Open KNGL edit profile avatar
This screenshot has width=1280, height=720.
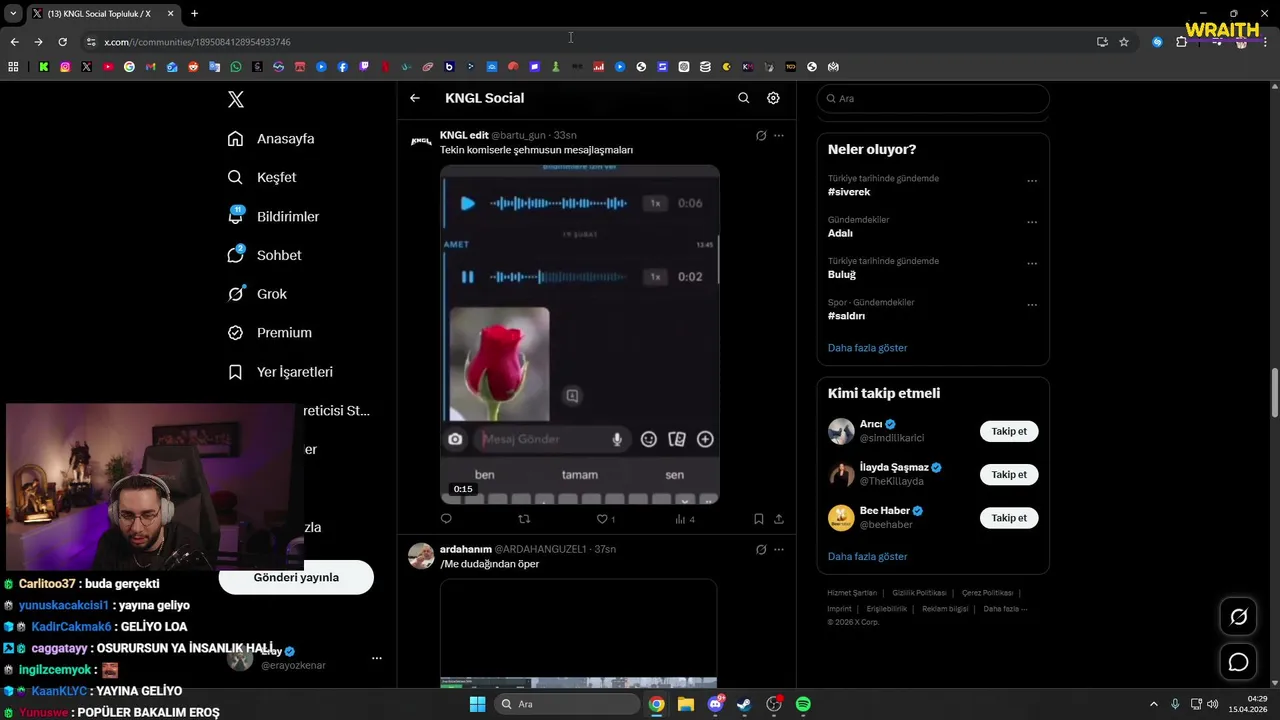coord(421,141)
